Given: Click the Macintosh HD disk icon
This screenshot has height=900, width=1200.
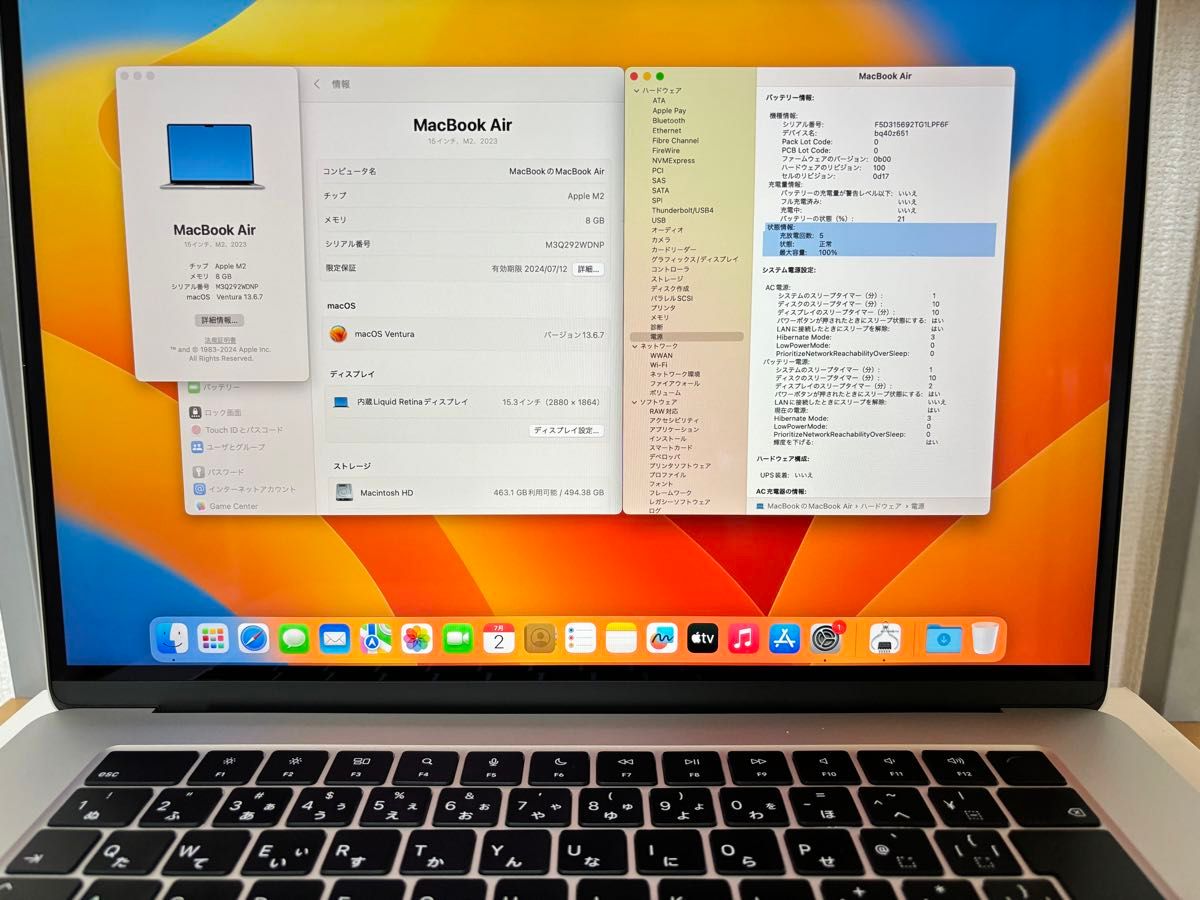Looking at the screenshot, I should 344,492.
